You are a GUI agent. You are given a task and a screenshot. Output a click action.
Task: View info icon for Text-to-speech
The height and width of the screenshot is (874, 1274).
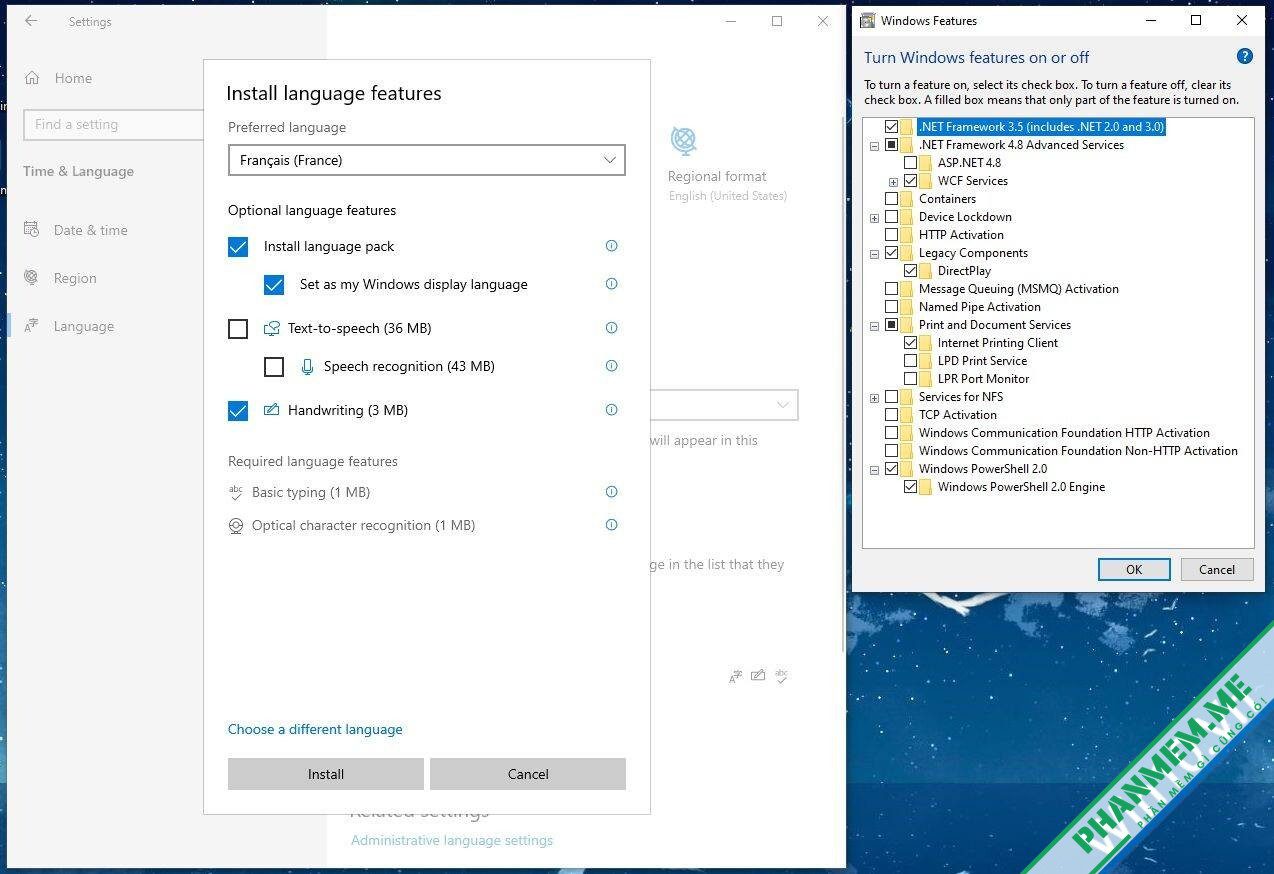(611, 328)
